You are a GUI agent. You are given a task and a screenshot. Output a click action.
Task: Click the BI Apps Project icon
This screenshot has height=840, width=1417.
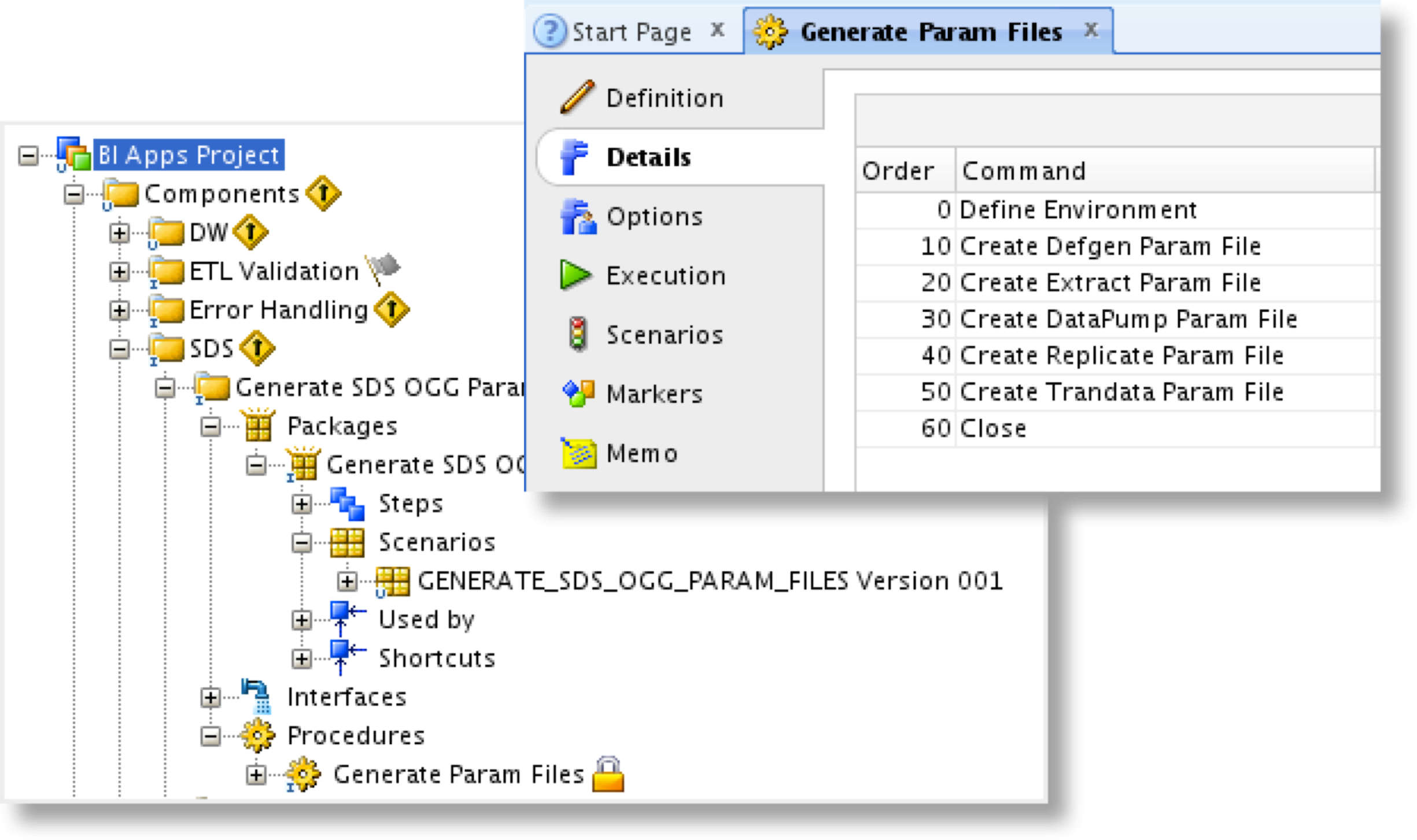pos(73,154)
